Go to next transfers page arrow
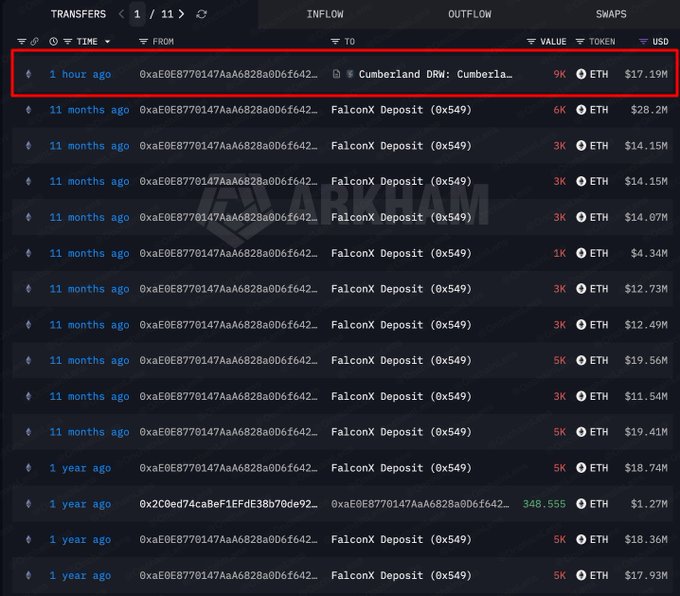680x596 pixels. pyautogui.click(x=181, y=14)
